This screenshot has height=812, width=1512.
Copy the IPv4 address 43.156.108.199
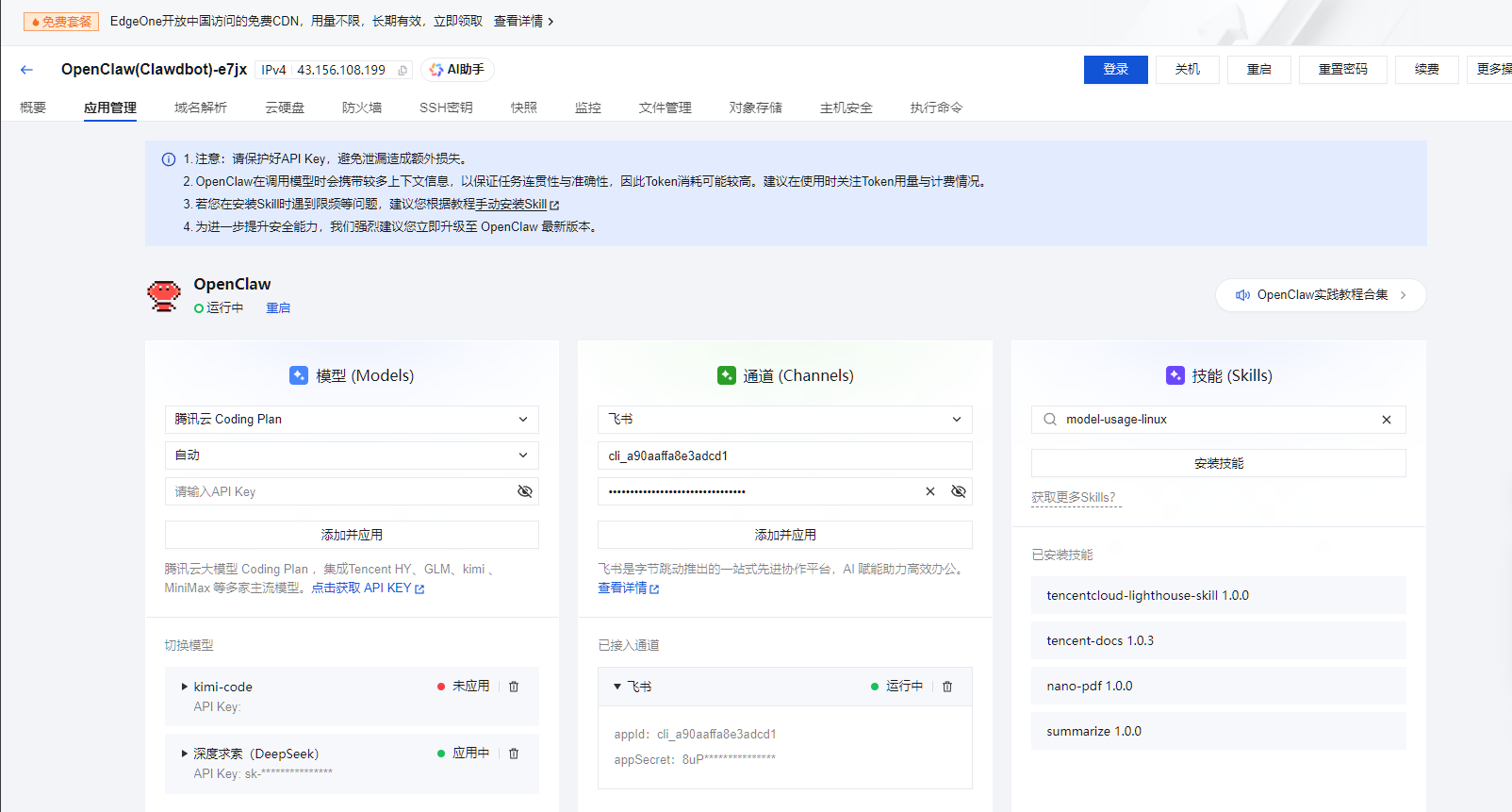tap(403, 71)
